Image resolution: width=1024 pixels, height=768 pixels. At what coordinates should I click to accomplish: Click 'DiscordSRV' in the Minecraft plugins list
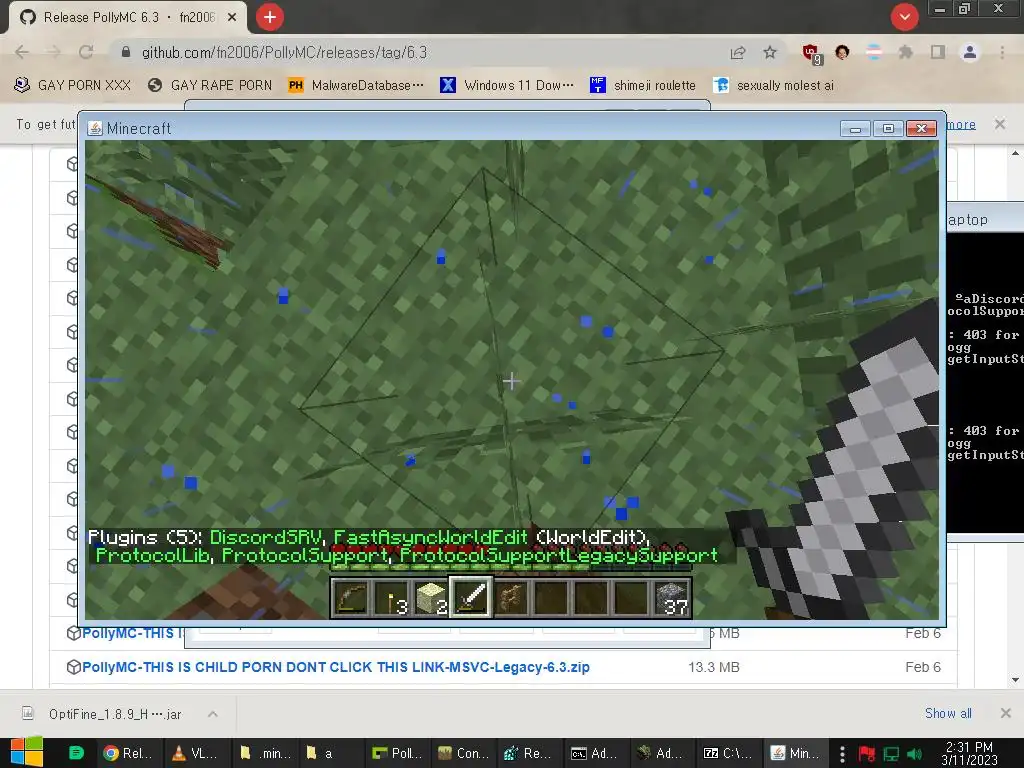pos(266,537)
